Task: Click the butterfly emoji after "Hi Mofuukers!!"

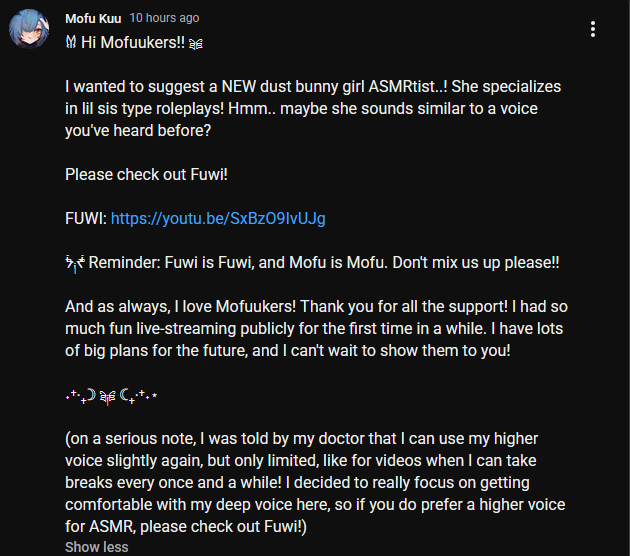Action: (196, 43)
